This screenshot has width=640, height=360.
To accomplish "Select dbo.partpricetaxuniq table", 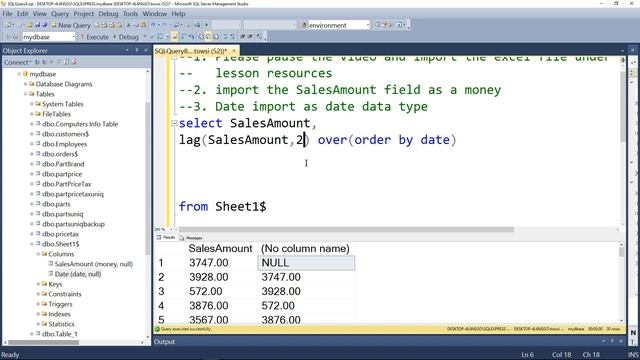I will 73,194.
